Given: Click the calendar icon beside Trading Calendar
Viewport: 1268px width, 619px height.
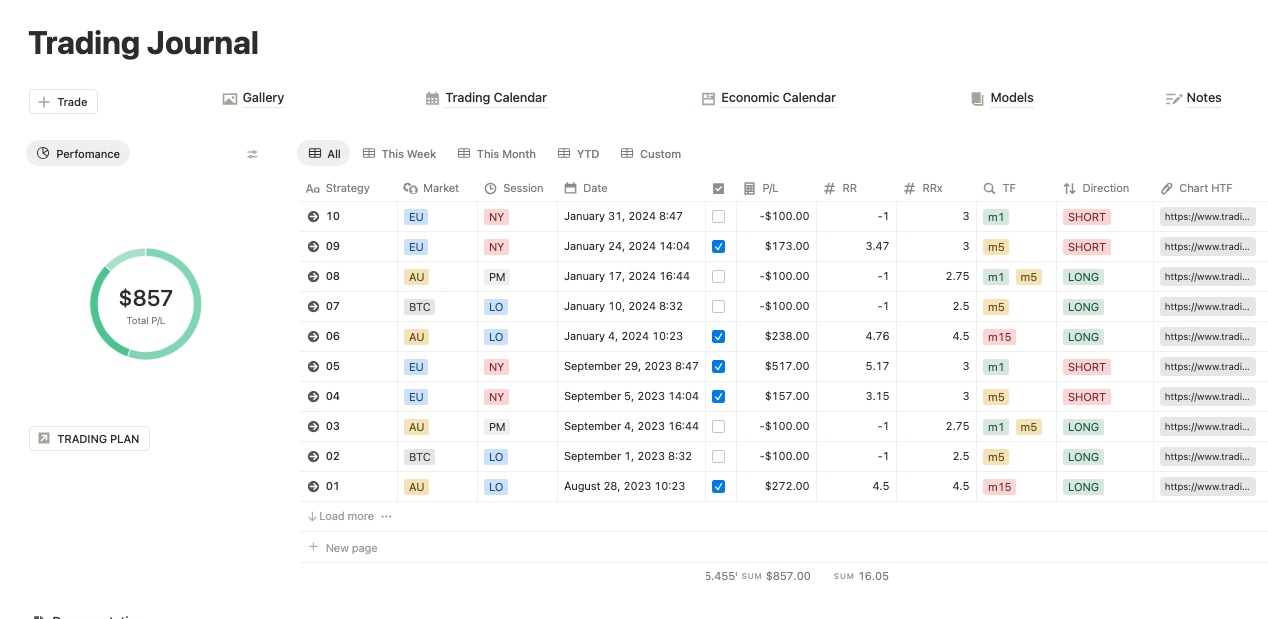Looking at the screenshot, I should pyautogui.click(x=432, y=97).
